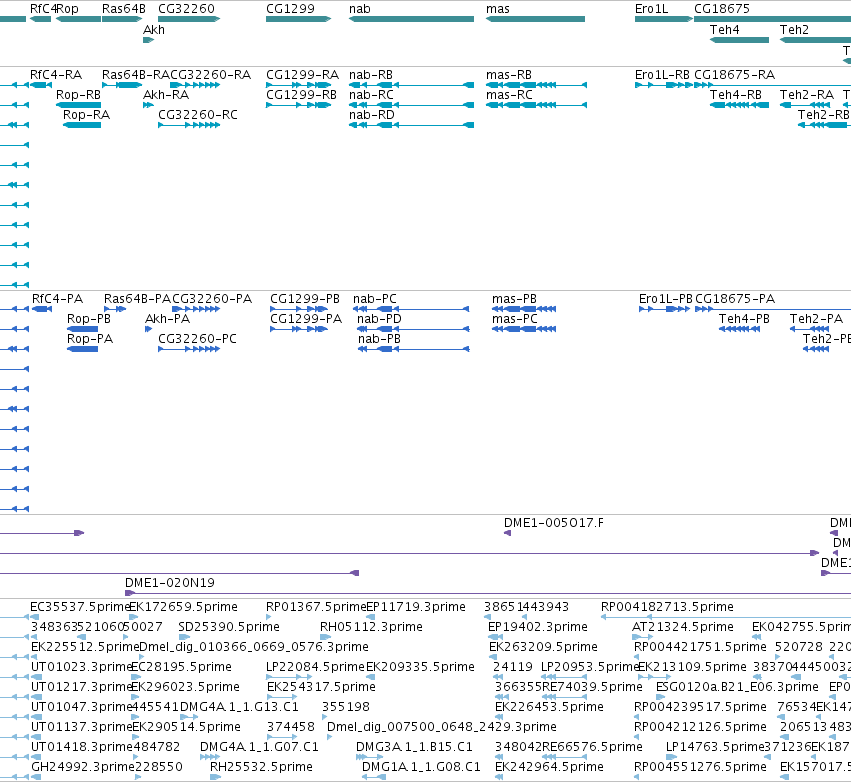
Task: Open the RfC4-RA transcript
Action: pos(41,85)
